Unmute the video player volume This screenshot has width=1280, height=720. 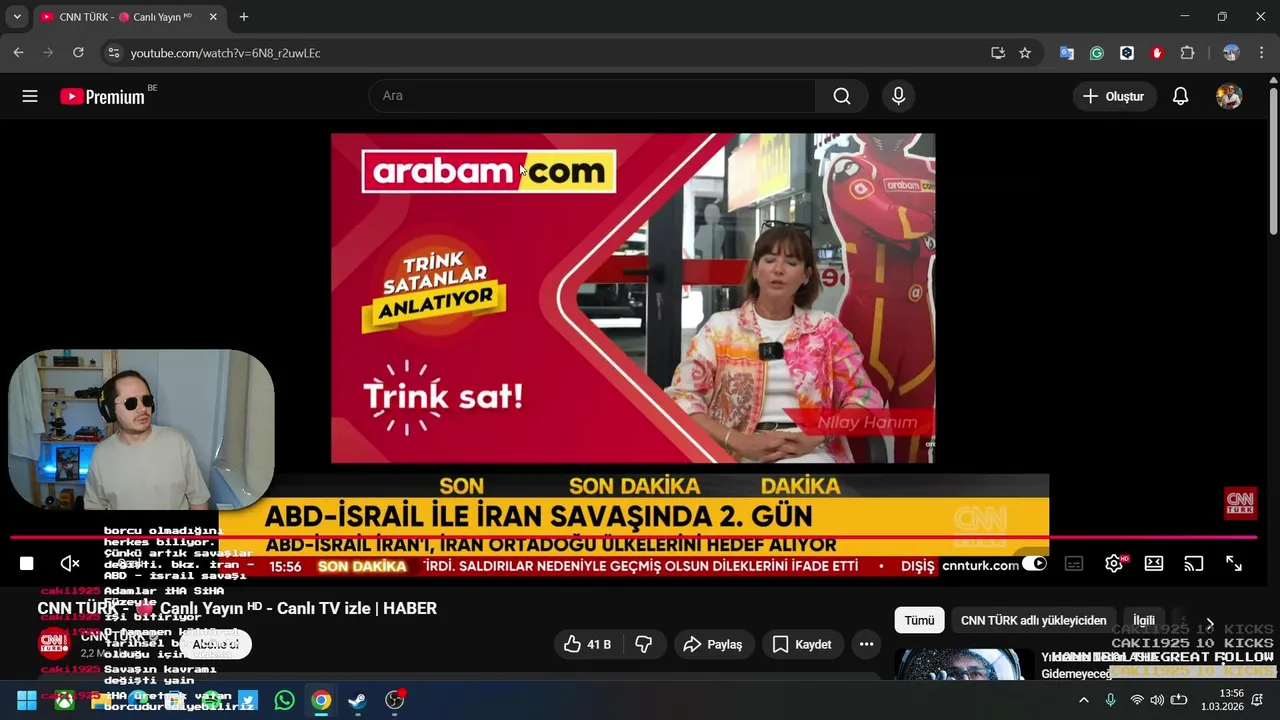point(70,564)
